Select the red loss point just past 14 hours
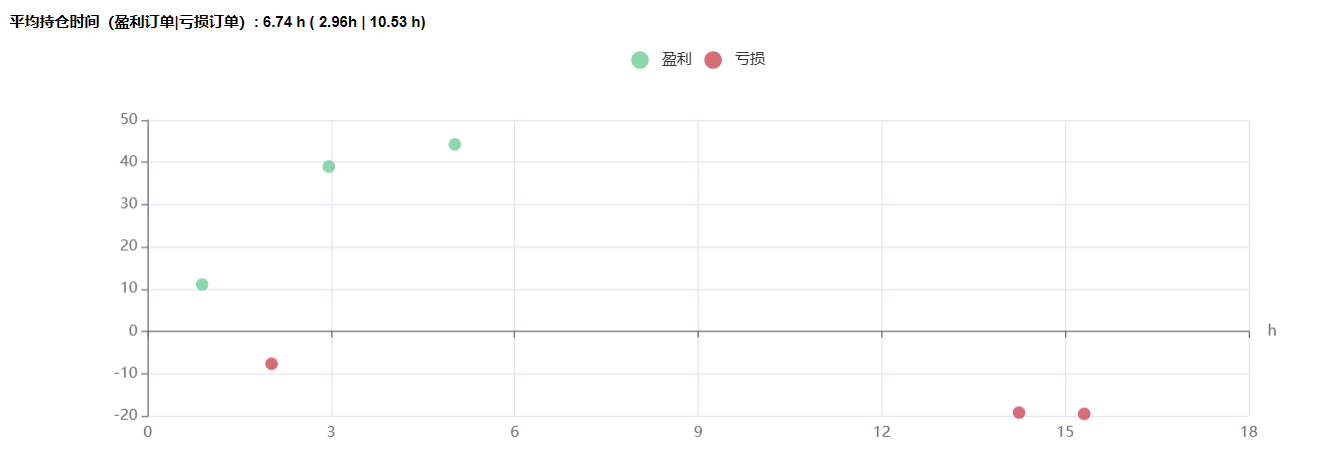 coord(1019,413)
